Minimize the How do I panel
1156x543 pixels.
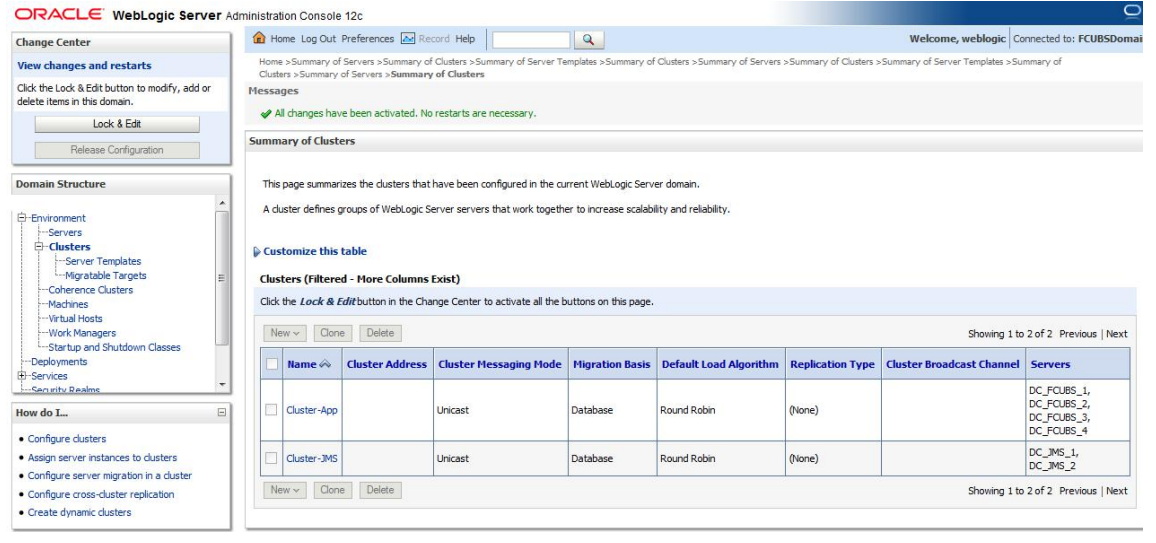coord(221,413)
